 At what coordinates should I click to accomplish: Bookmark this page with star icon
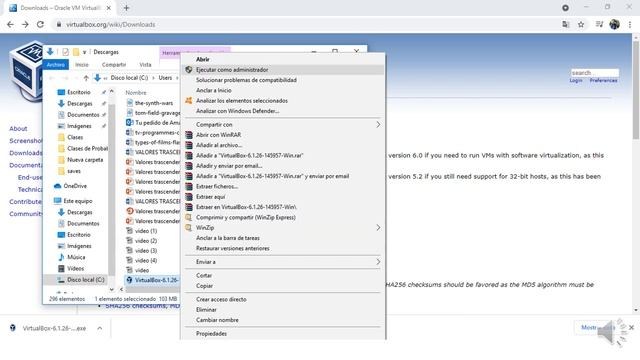click(x=581, y=24)
